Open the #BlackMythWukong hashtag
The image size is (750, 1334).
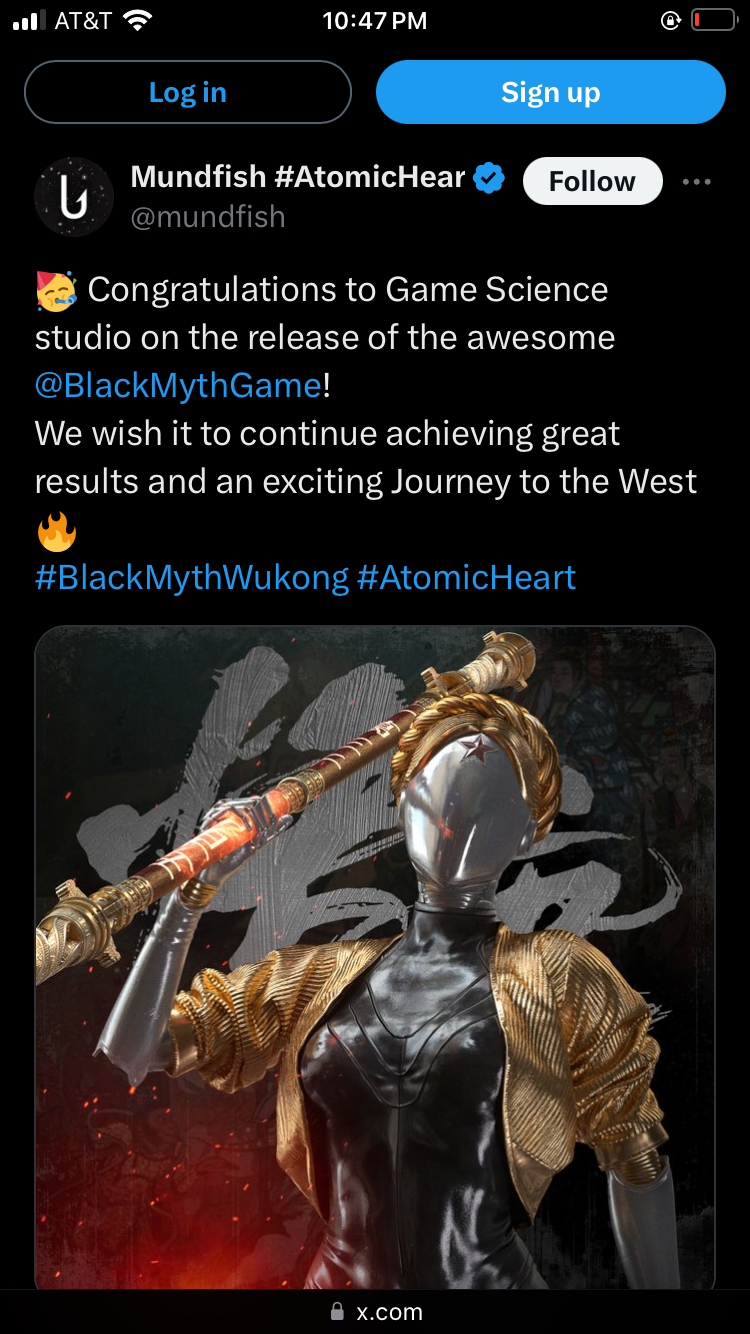pos(192,577)
